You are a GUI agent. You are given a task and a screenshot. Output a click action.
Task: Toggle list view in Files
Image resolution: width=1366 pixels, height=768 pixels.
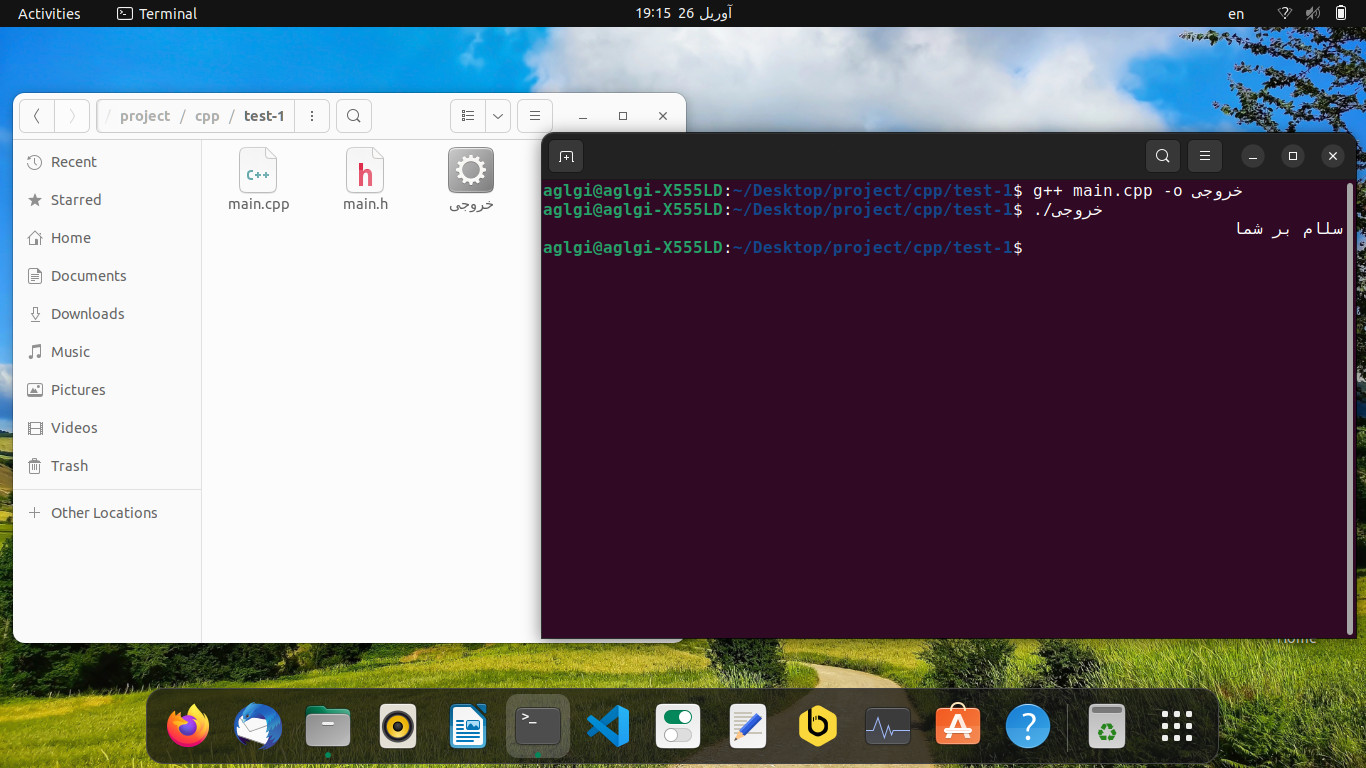468,116
